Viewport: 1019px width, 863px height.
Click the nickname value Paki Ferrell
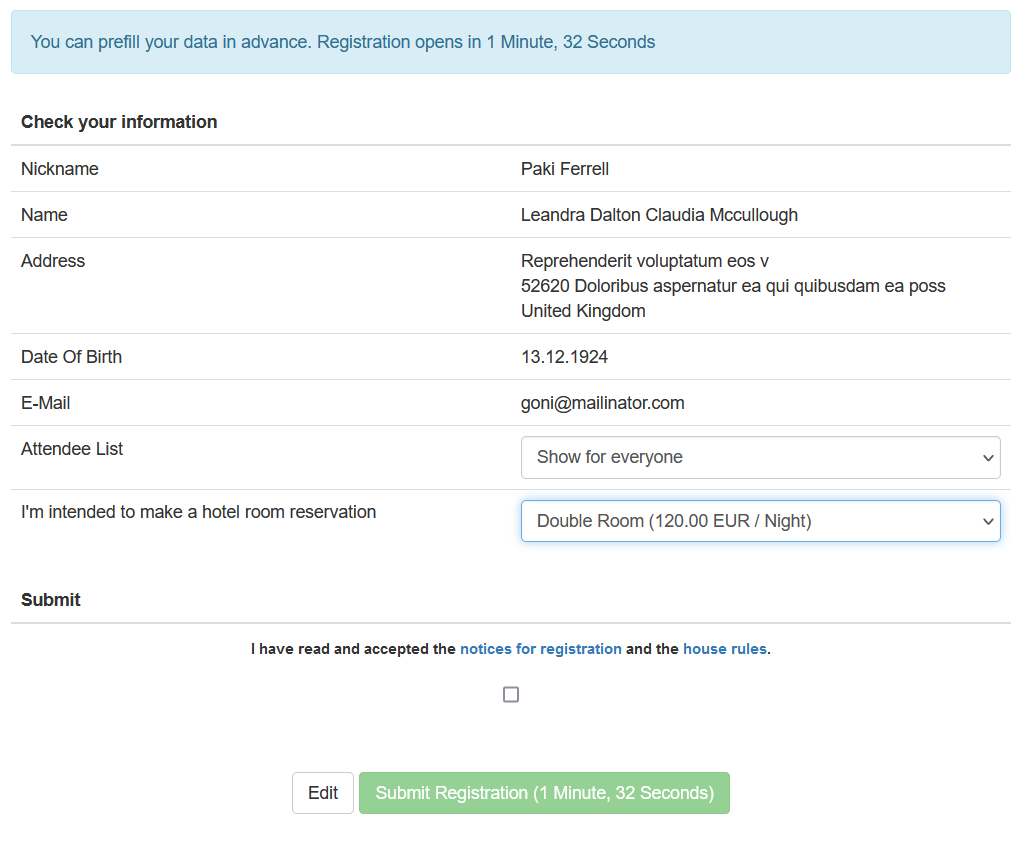(564, 169)
